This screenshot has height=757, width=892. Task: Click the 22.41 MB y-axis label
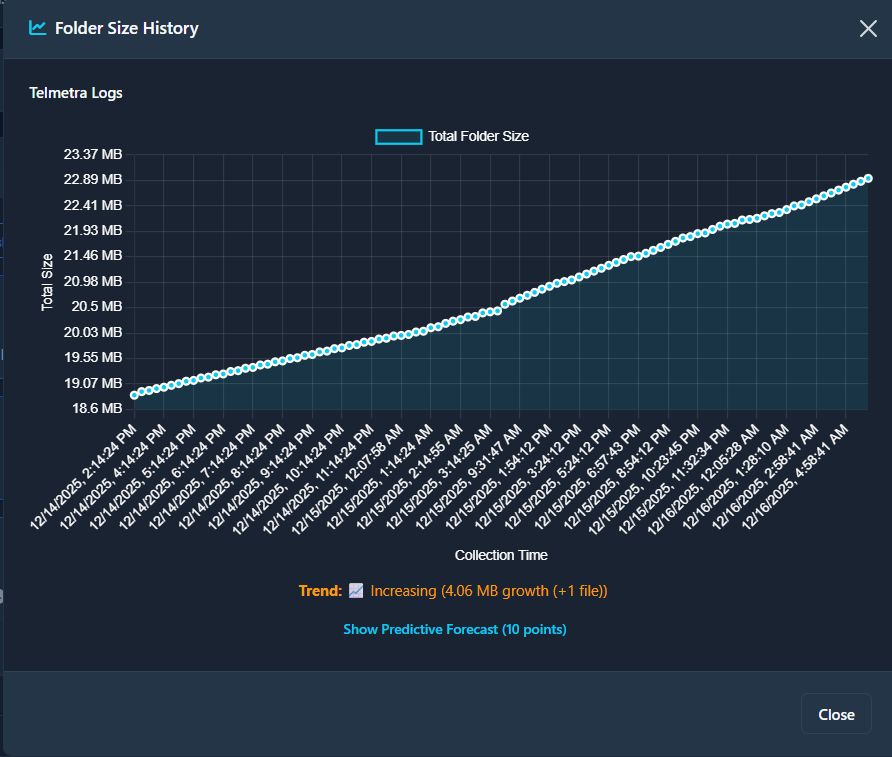(x=93, y=205)
